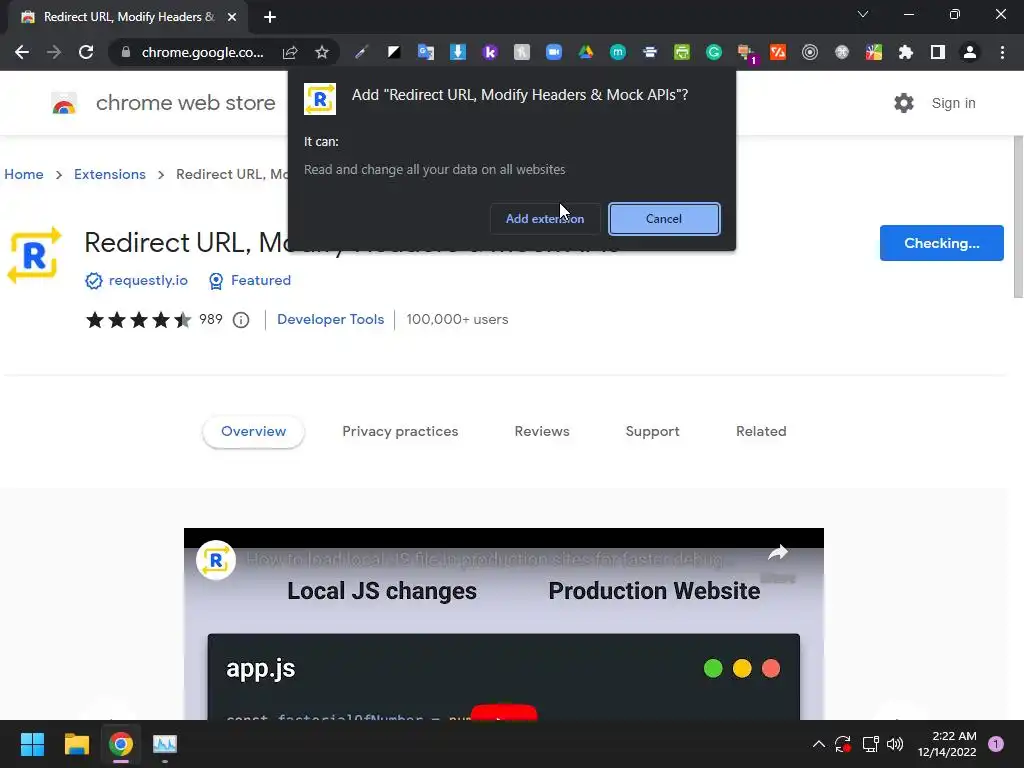This screenshot has height=768, width=1024.
Task: Click the Requestly channel avatar in video
Action: (216, 560)
